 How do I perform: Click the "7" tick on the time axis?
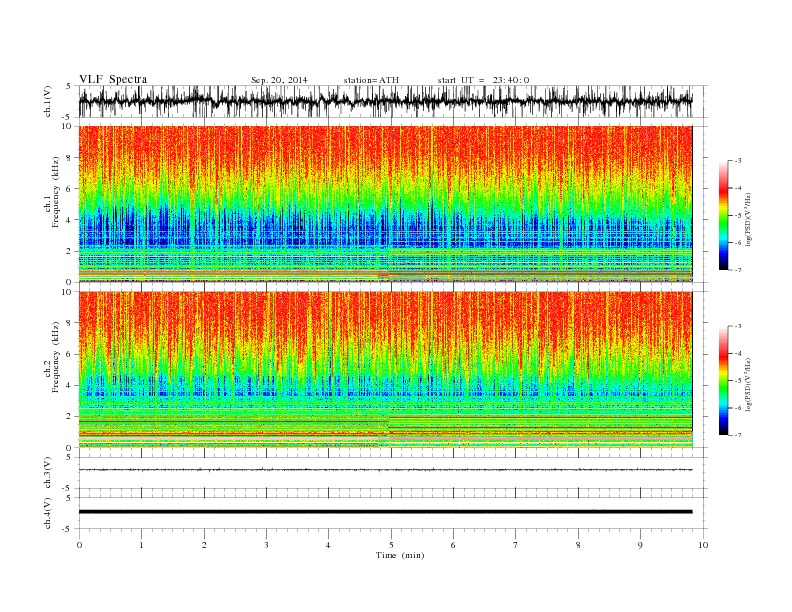tap(516, 545)
